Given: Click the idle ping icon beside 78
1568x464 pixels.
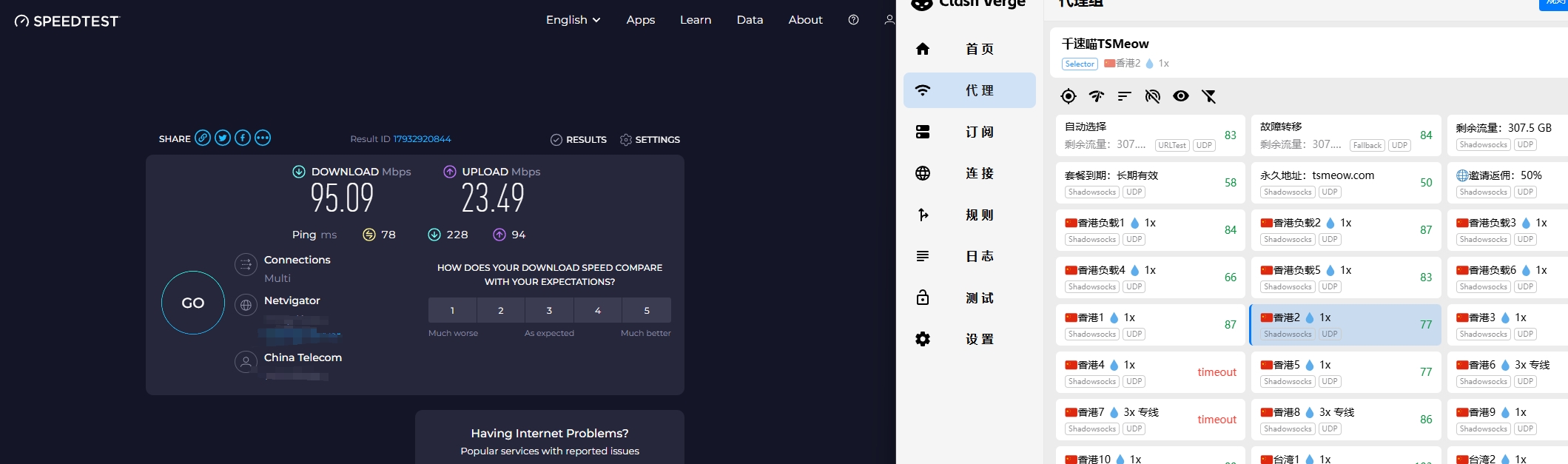Looking at the screenshot, I should pos(369,235).
